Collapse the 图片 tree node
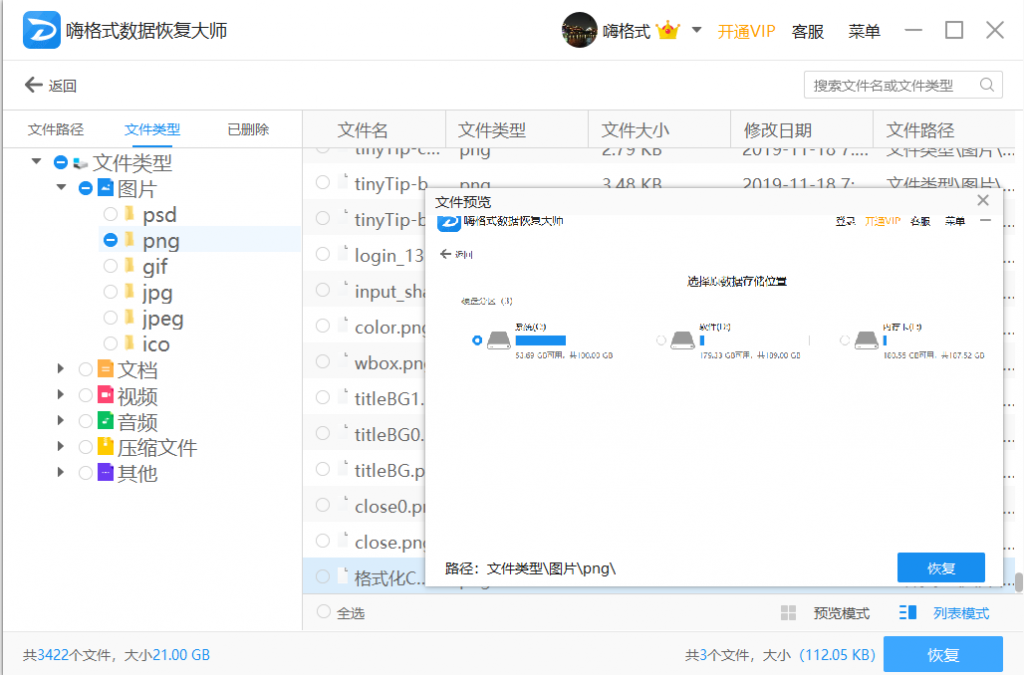 click(61, 187)
